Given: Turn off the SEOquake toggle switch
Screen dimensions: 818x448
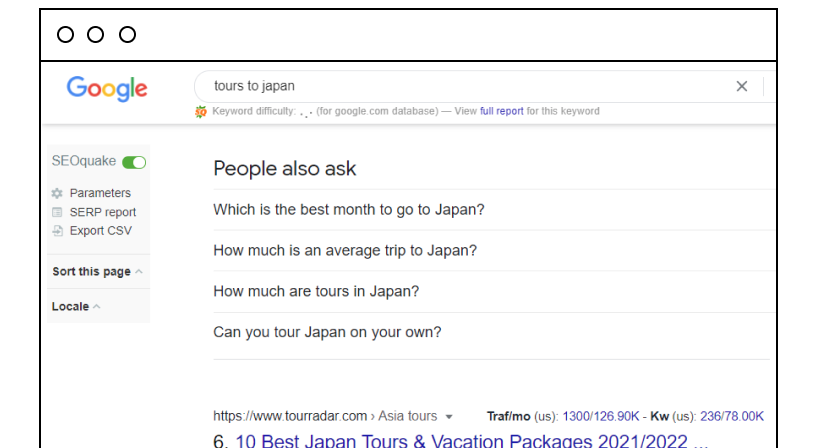Looking at the screenshot, I should point(134,162).
